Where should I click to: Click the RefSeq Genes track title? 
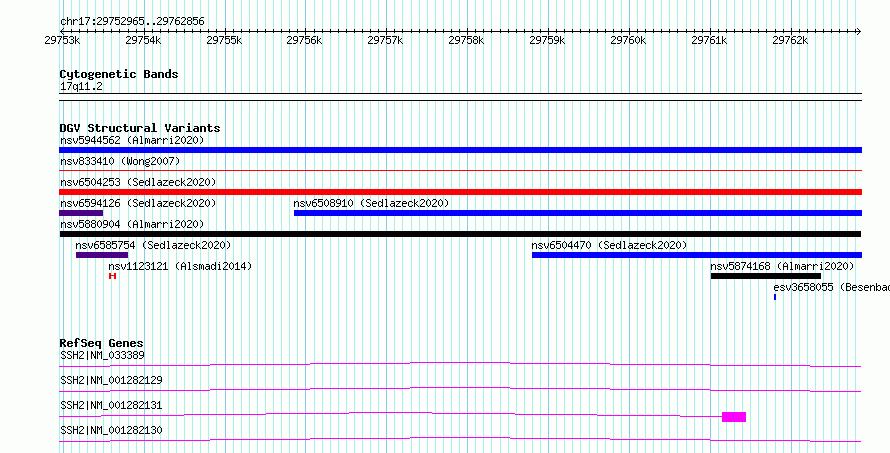102,343
